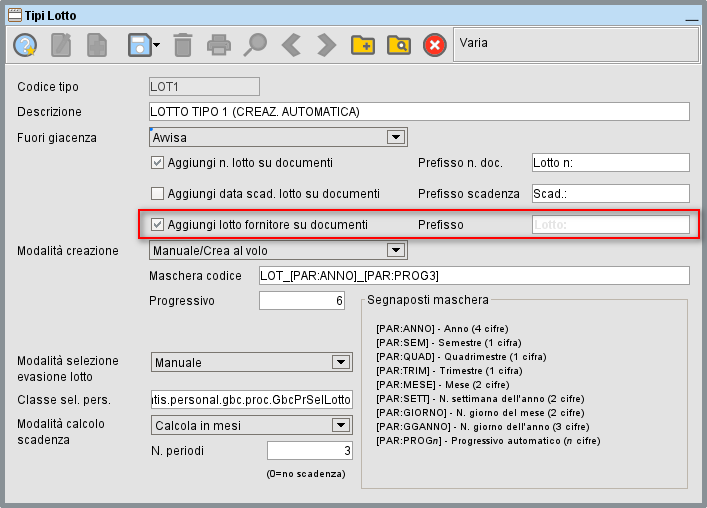Screen dimensions: 707x508
Task: Click the Maschera codice input field
Action: [x=474, y=275]
